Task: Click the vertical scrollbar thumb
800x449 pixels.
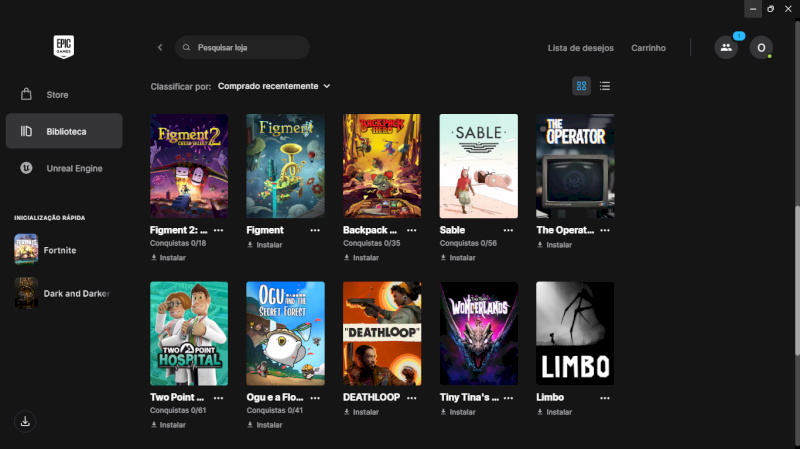Action: (x=797, y=281)
